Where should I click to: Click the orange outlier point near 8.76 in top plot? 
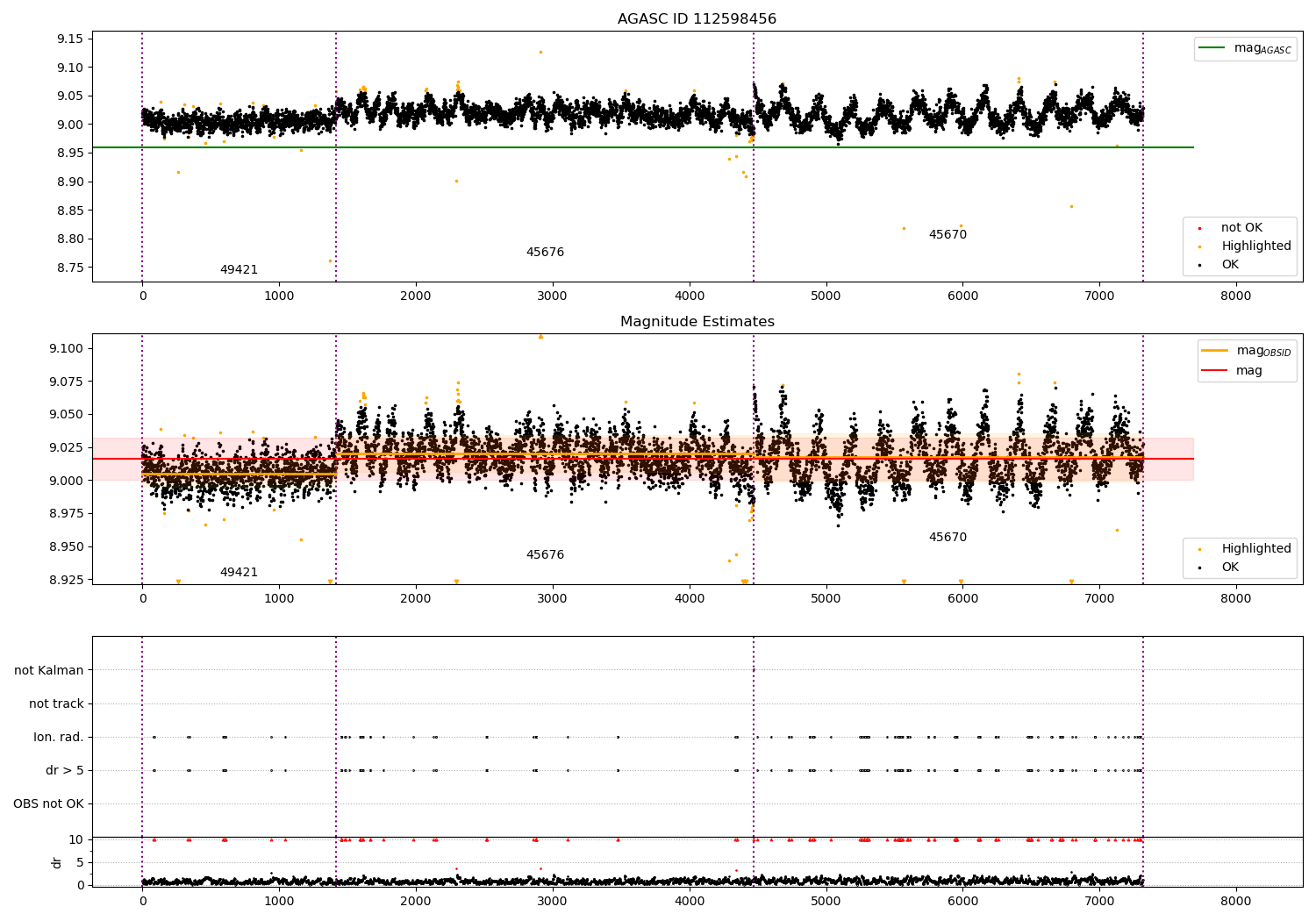tap(330, 261)
